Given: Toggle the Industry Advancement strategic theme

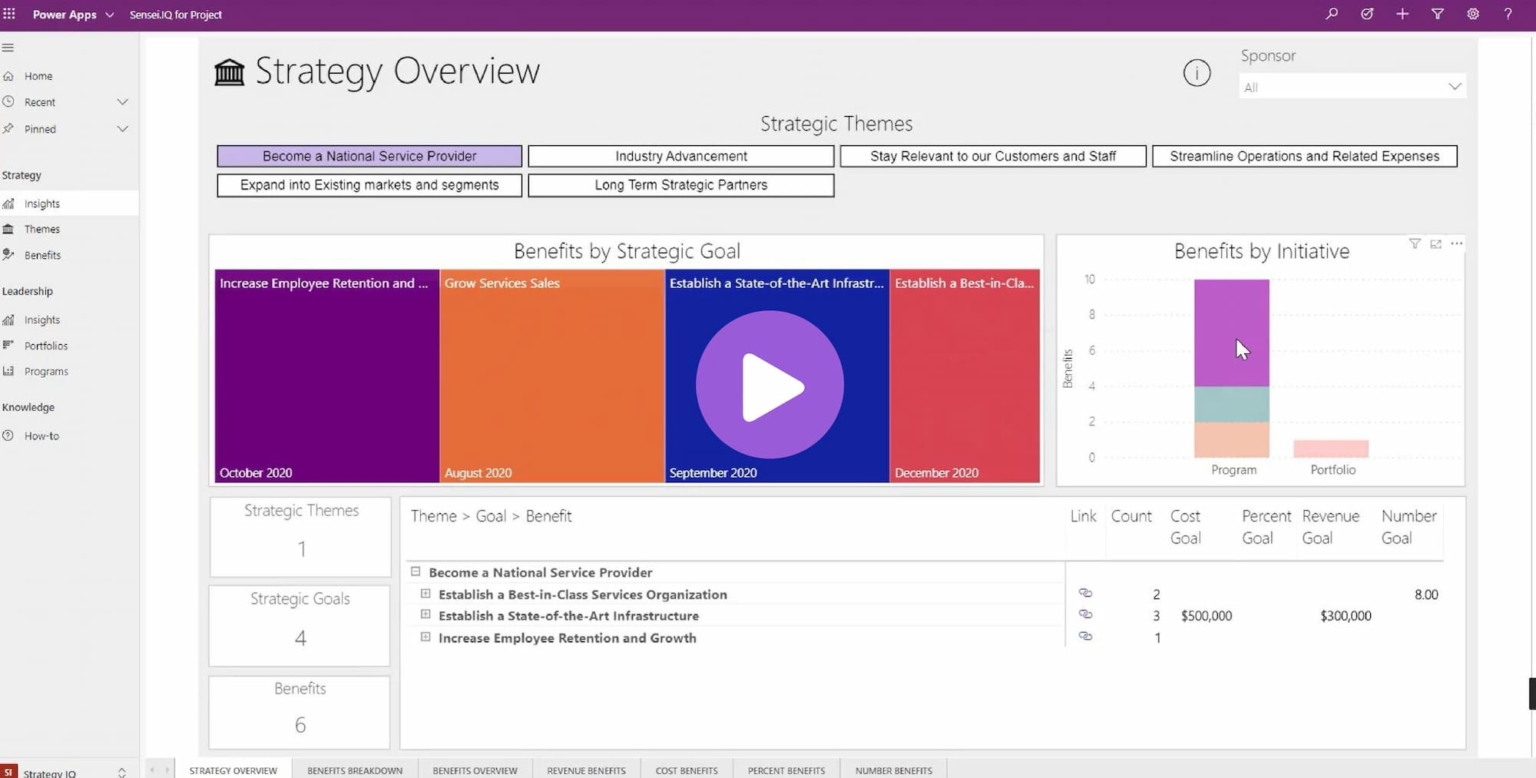Looking at the screenshot, I should pyautogui.click(x=680, y=156).
